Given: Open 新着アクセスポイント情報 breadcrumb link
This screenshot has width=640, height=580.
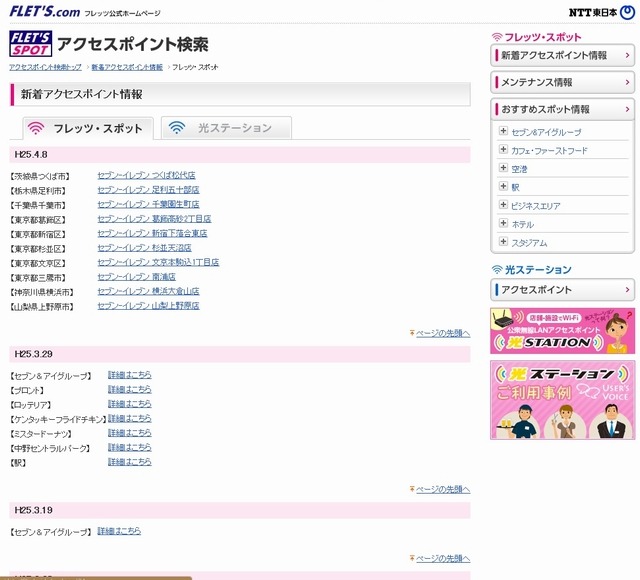Looking at the screenshot, I should pos(127,67).
